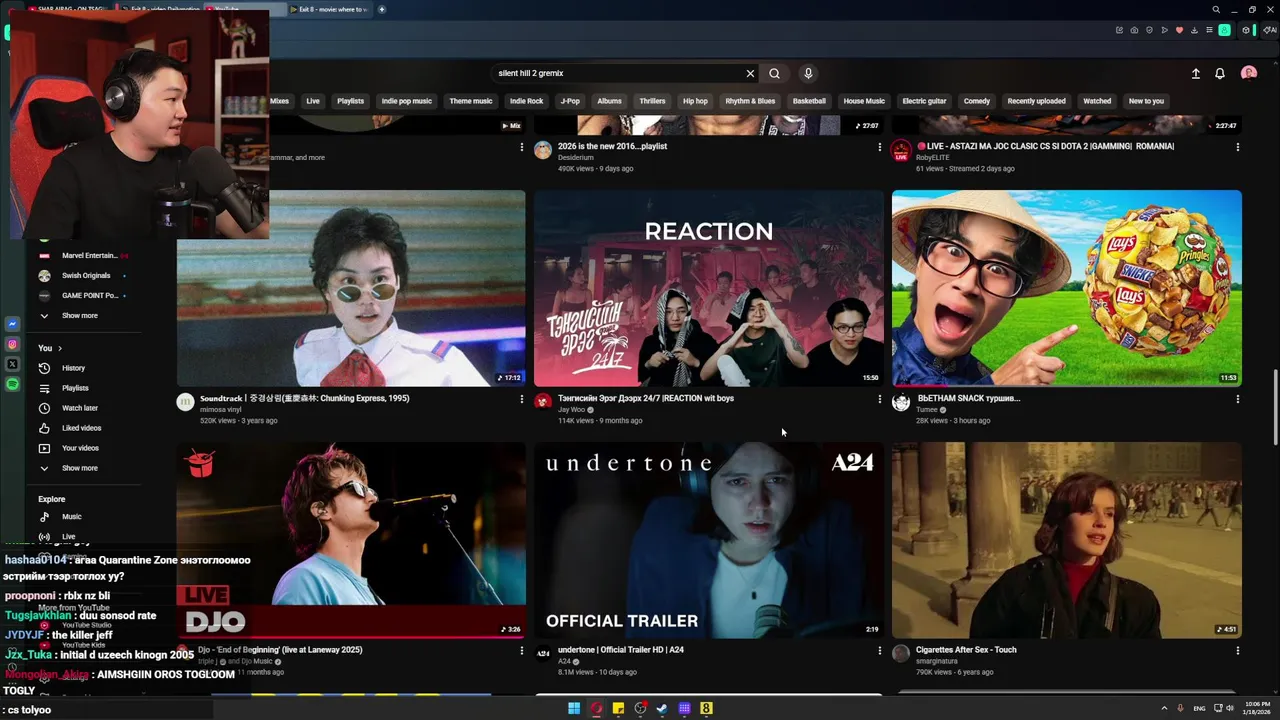Show system tray hidden icons chevron
Viewport: 1280px width, 720px height.
[x=1163, y=708]
